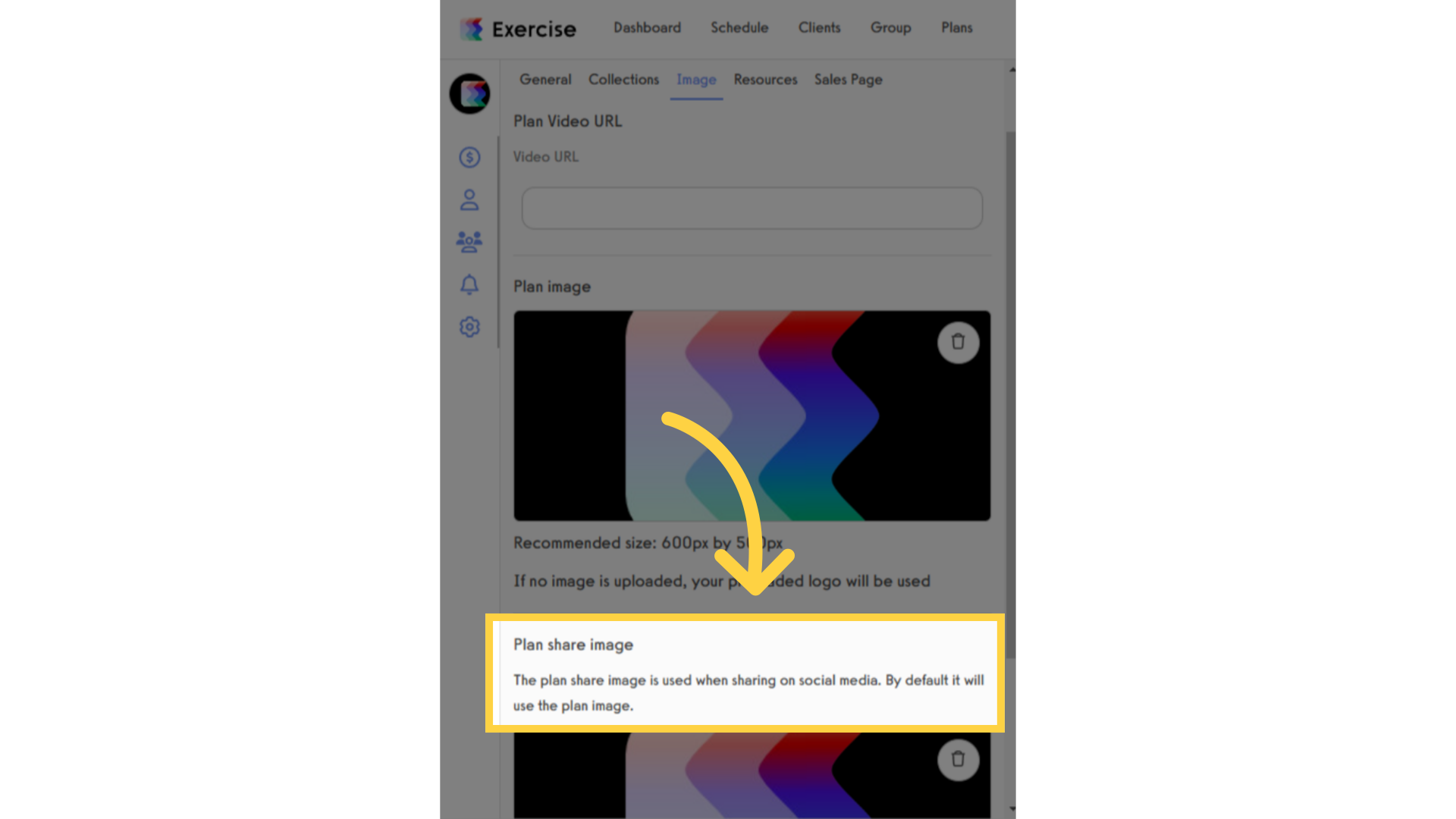This screenshot has width=1456, height=819.
Task: Click the Clients navigation menu item
Action: [819, 27]
